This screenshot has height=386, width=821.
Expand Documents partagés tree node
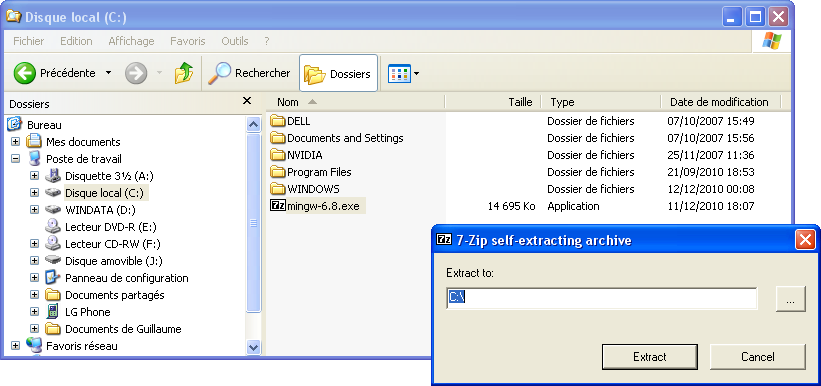pos(35,294)
